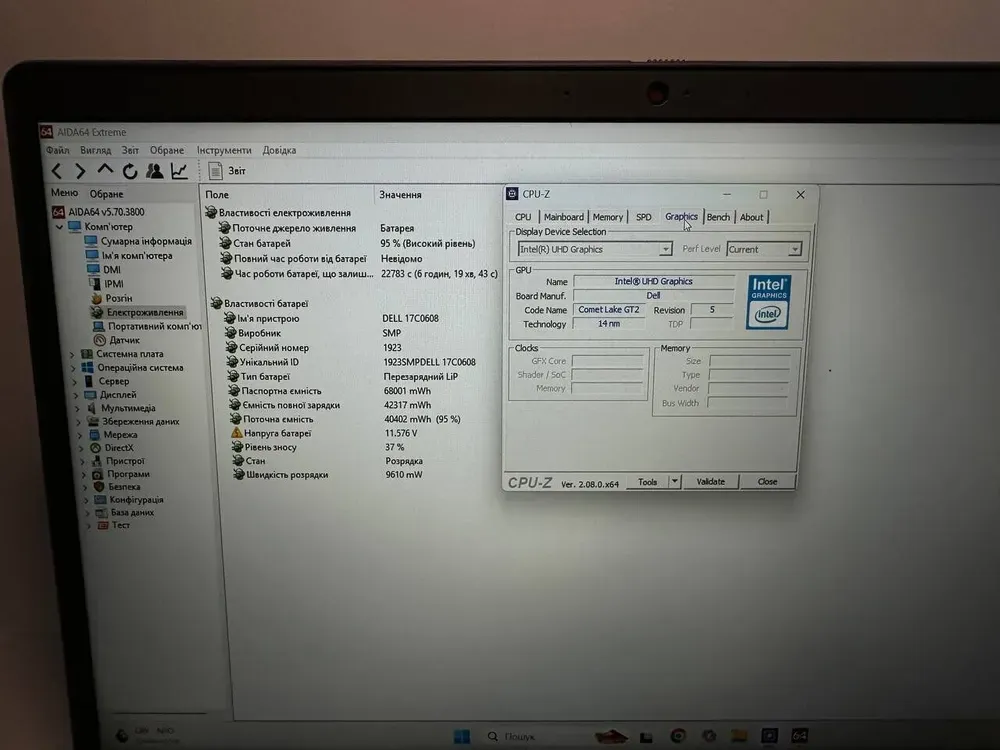The image size is (1000, 750).
Task: Open Windows Start button on taskbar
Action: click(x=461, y=737)
